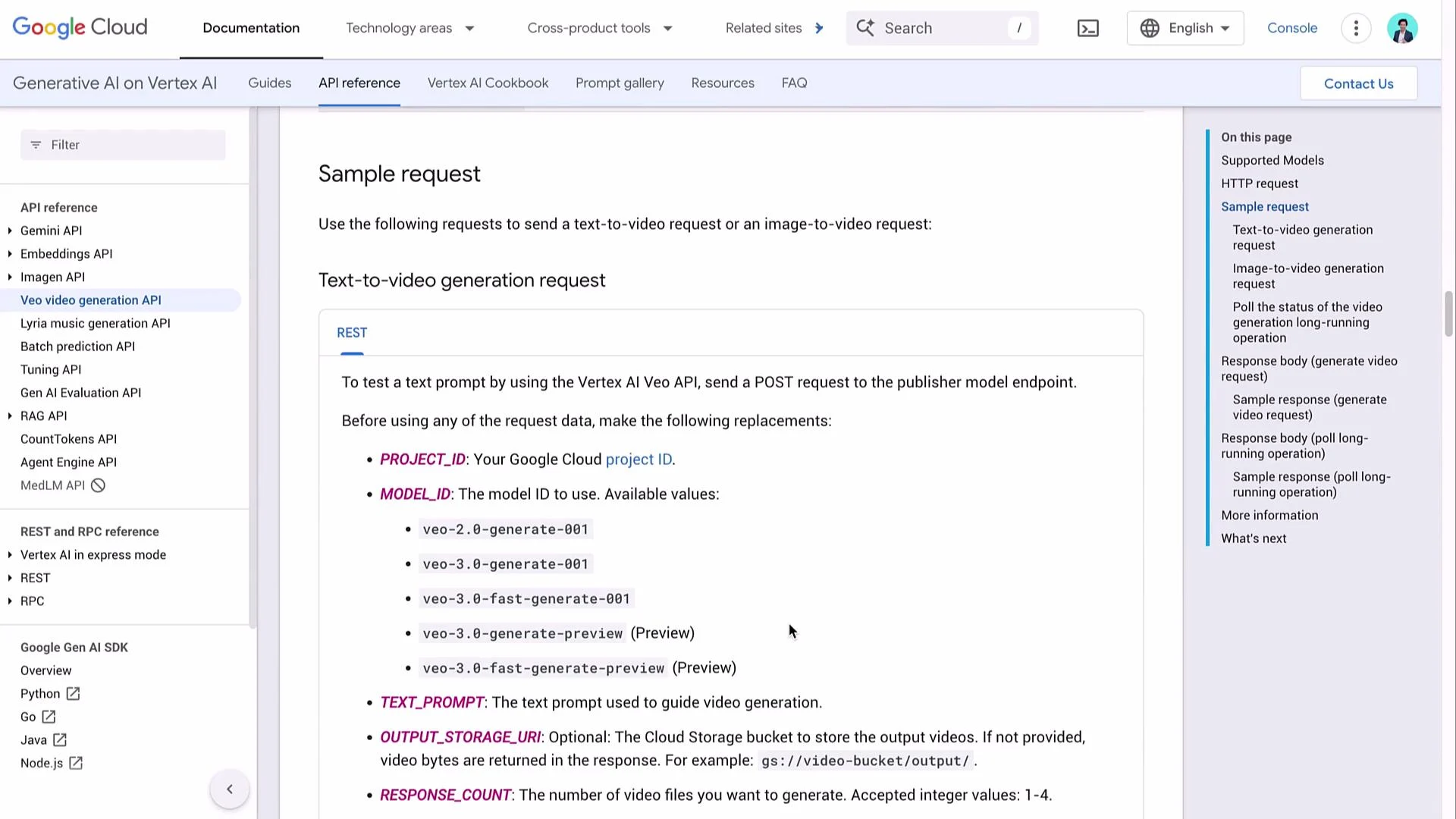Select the REST code tab
The width and height of the screenshot is (1456, 819).
pos(352,333)
